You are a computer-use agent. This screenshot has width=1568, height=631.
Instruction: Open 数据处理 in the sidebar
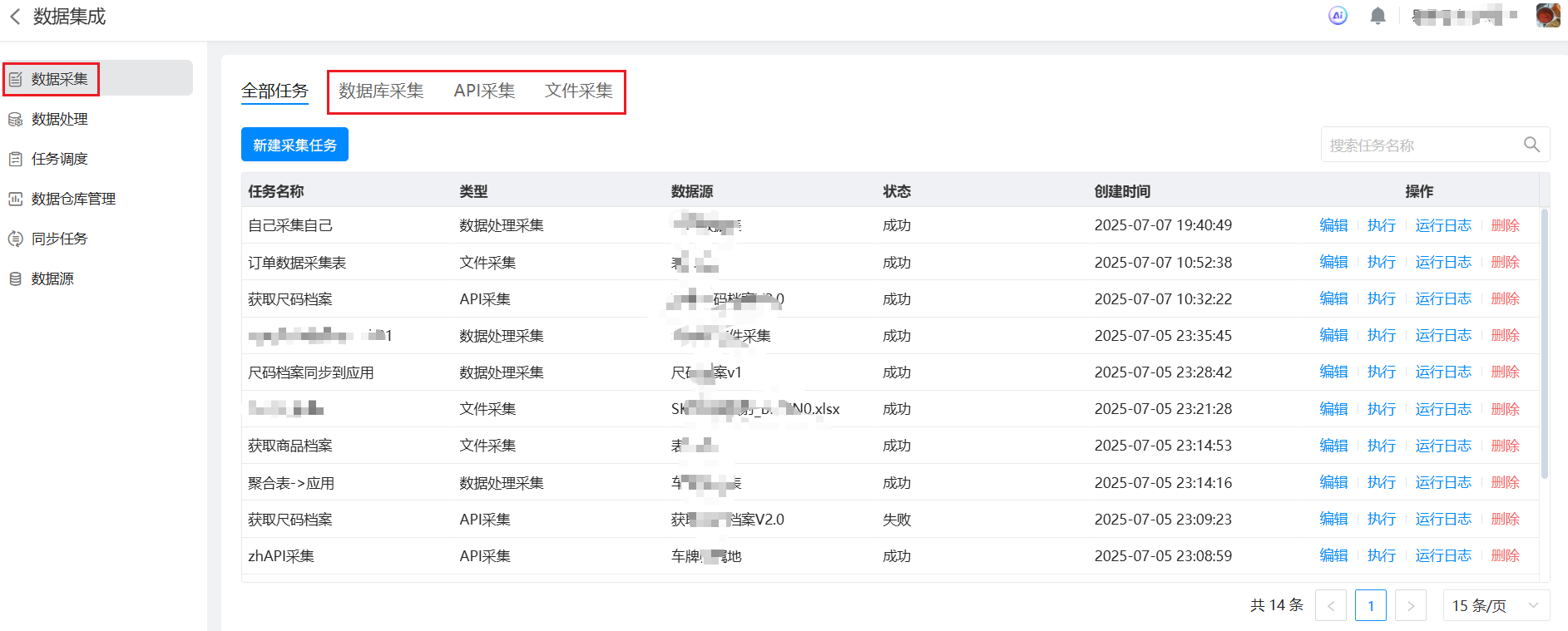point(59,119)
